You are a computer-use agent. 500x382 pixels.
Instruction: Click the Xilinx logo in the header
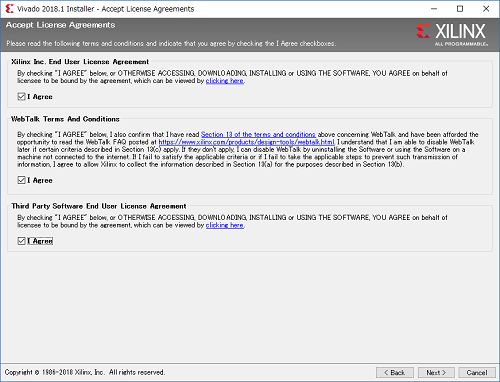point(452,34)
